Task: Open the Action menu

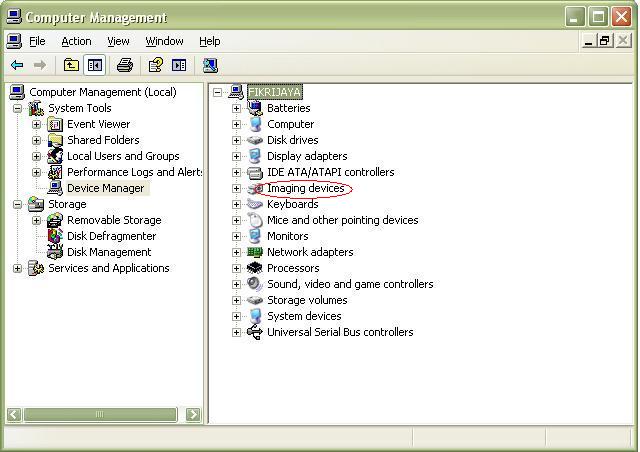Action: coord(76,41)
